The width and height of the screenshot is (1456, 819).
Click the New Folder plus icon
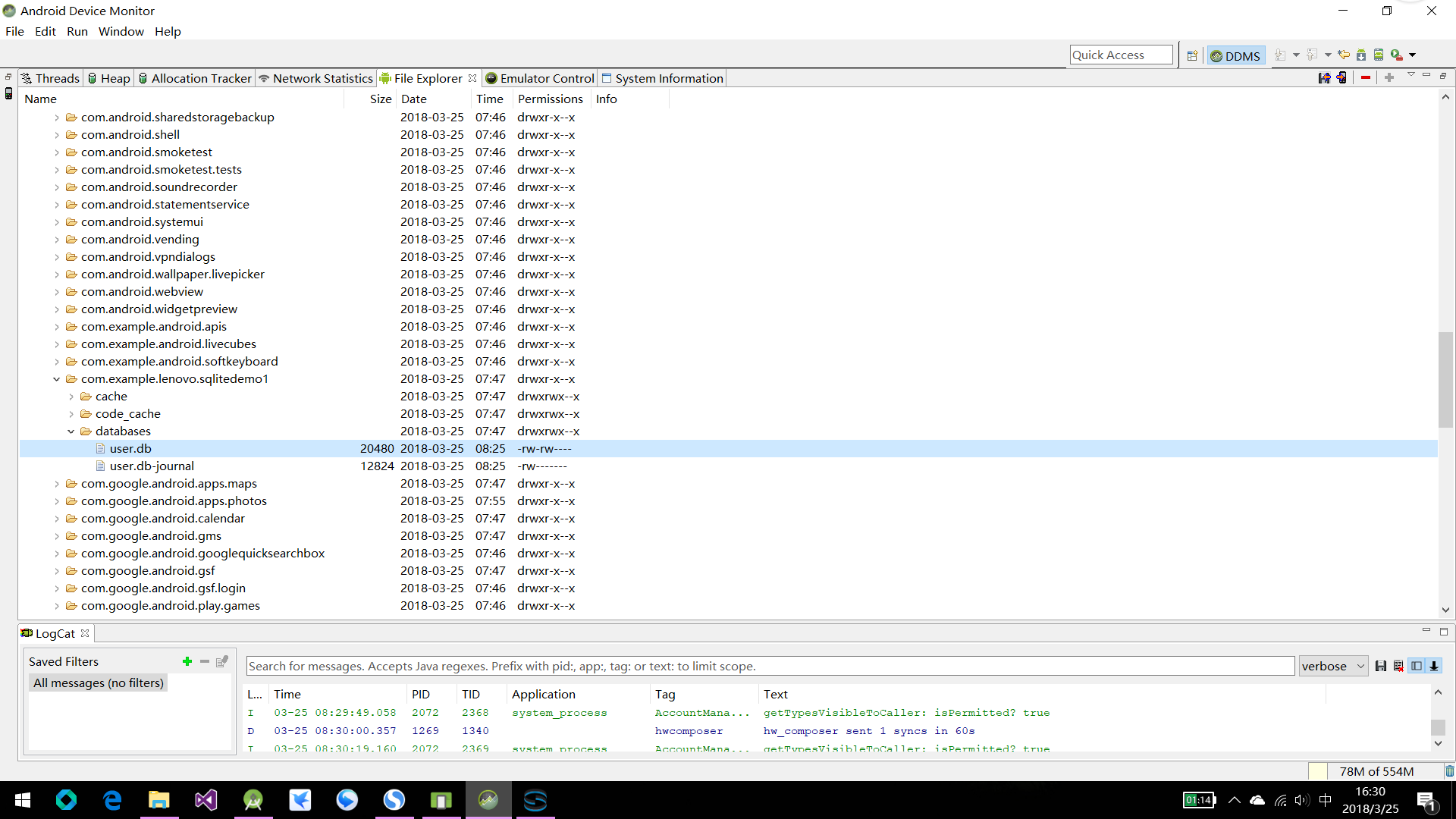1389,77
